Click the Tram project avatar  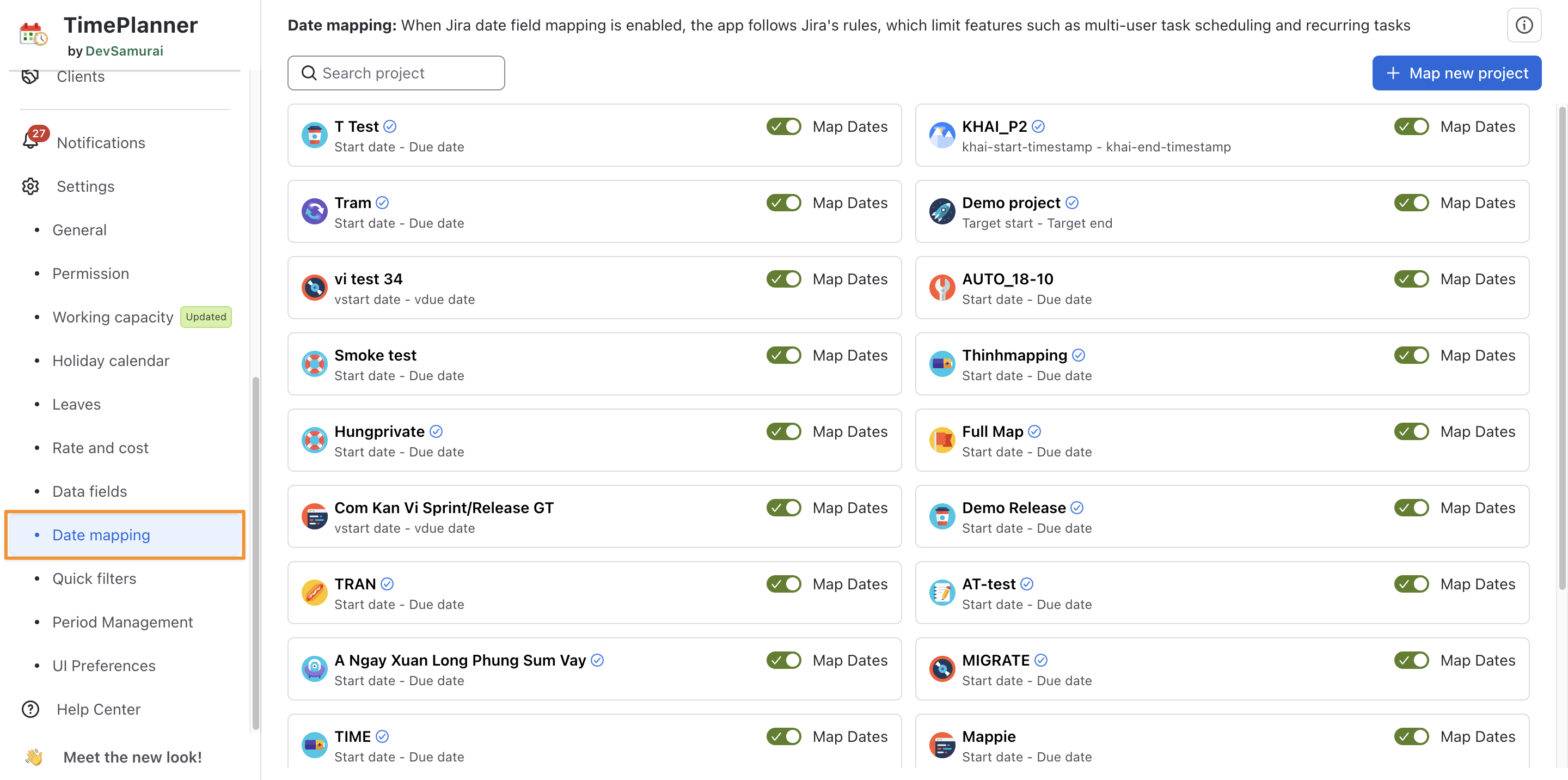(x=315, y=211)
